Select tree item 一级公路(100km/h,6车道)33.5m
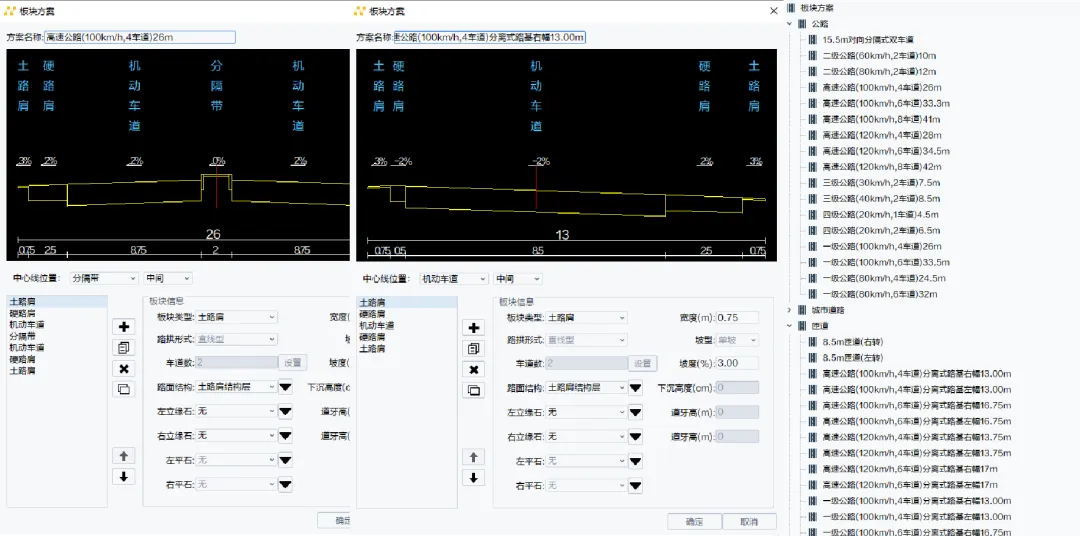Image resolution: width=1080 pixels, height=536 pixels. pos(886,262)
